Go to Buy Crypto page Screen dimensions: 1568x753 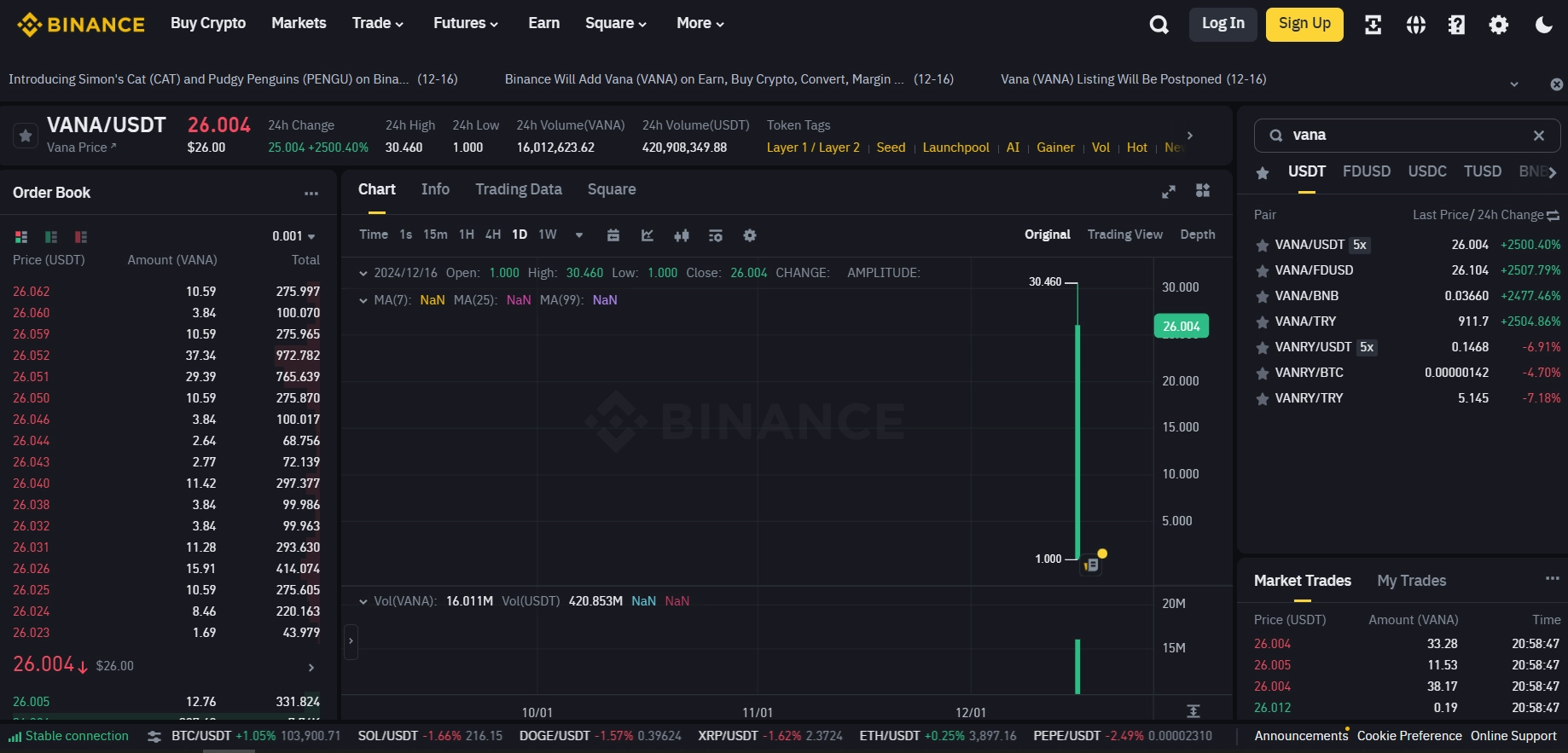(x=208, y=23)
